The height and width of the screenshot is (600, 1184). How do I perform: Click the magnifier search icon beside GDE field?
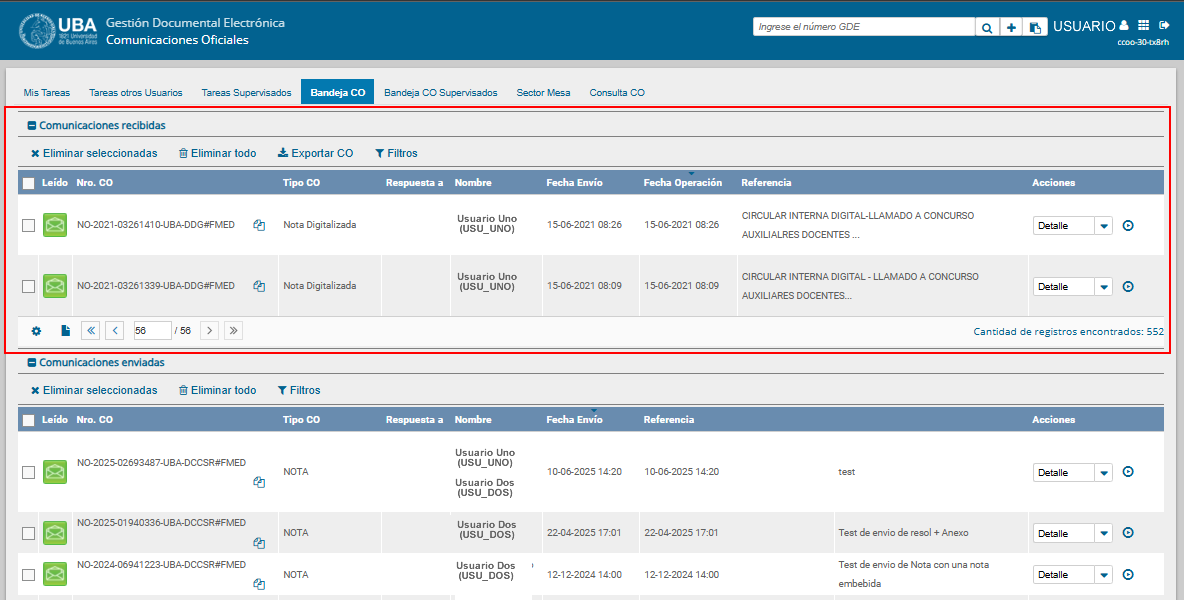tap(986, 28)
